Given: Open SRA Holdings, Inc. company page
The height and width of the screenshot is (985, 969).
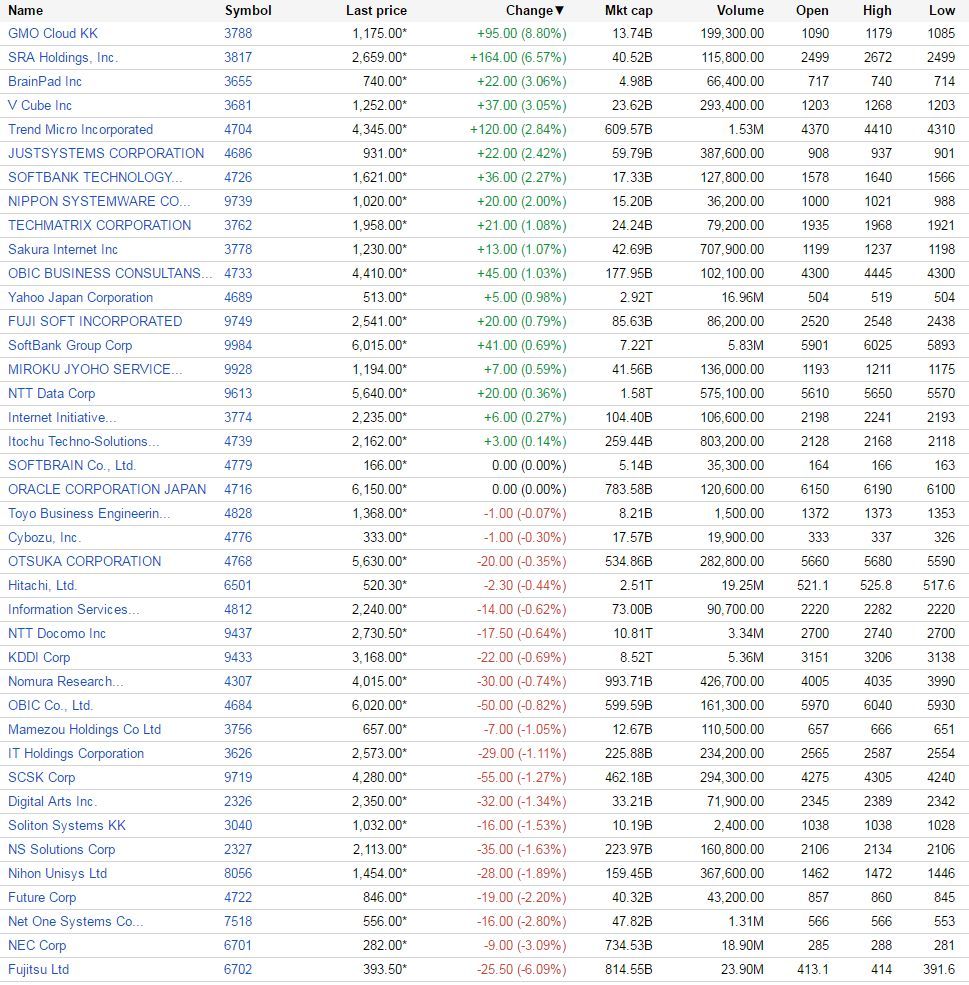Looking at the screenshot, I should click(x=63, y=57).
